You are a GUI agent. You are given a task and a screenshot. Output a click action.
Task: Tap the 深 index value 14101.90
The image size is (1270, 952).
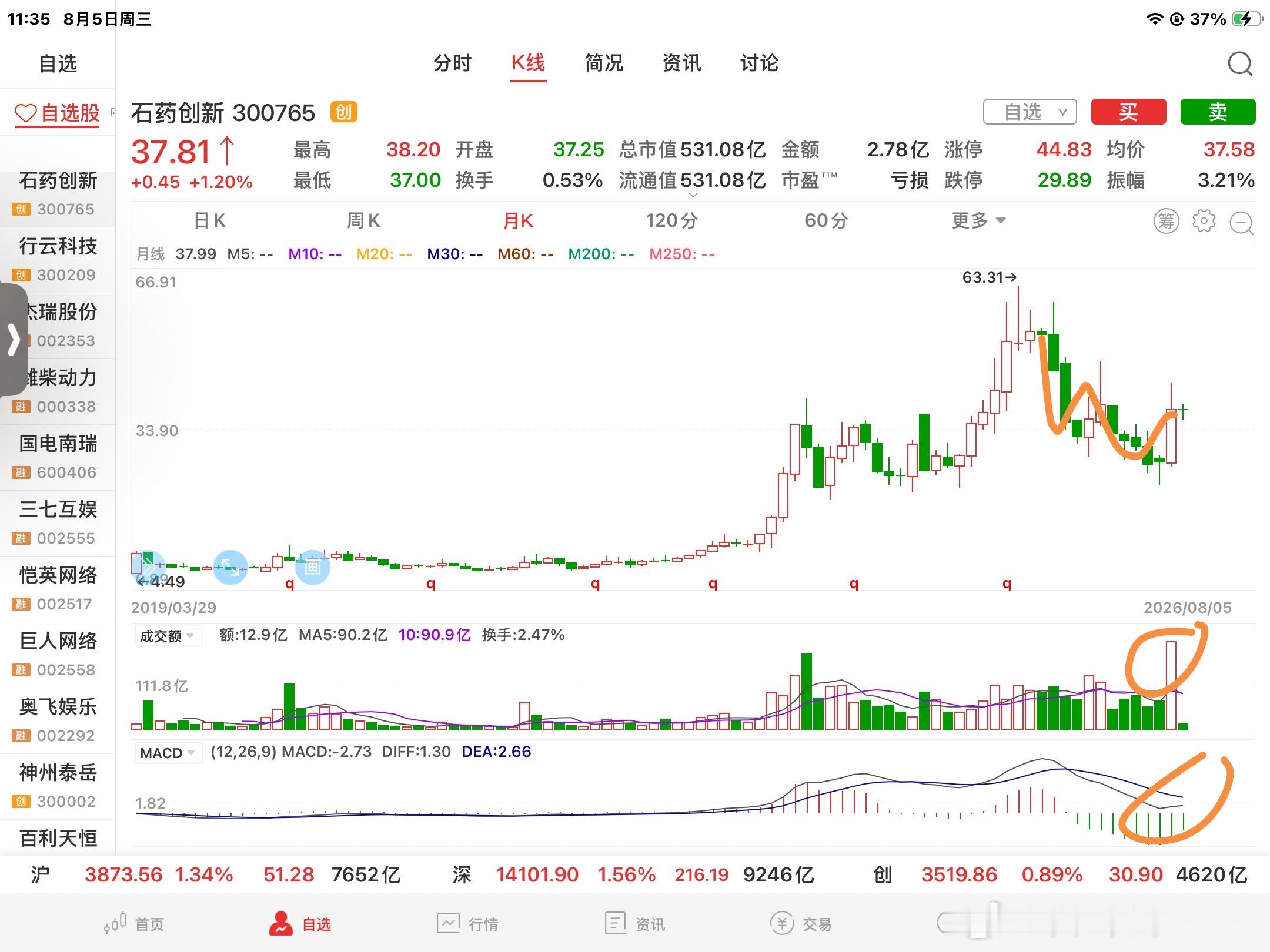[537, 875]
